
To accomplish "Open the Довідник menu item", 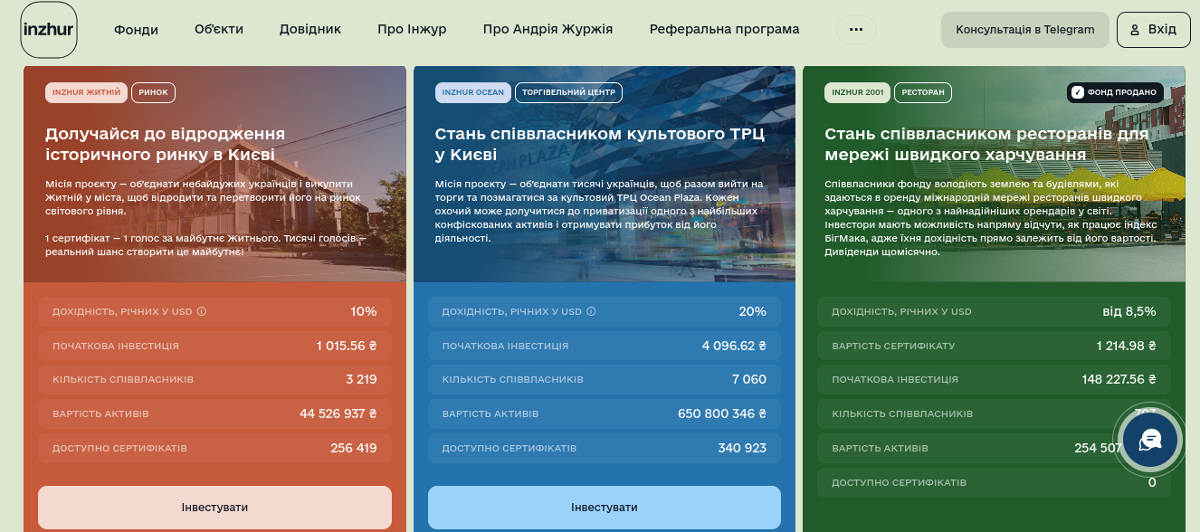I will (x=311, y=29).
